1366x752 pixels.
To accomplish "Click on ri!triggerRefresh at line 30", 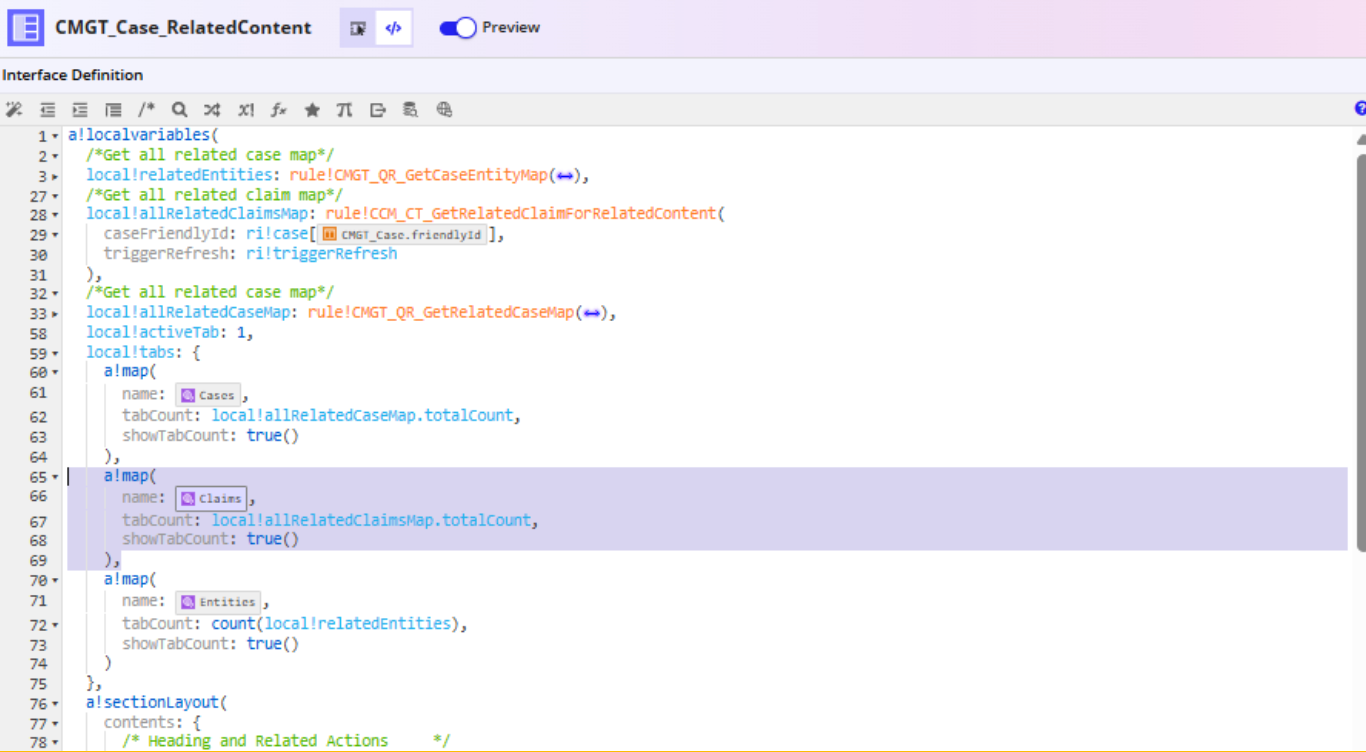I will (x=321, y=254).
